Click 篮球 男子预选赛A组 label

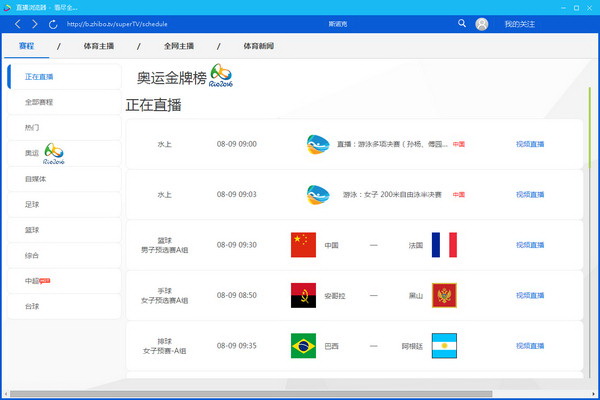pos(165,245)
